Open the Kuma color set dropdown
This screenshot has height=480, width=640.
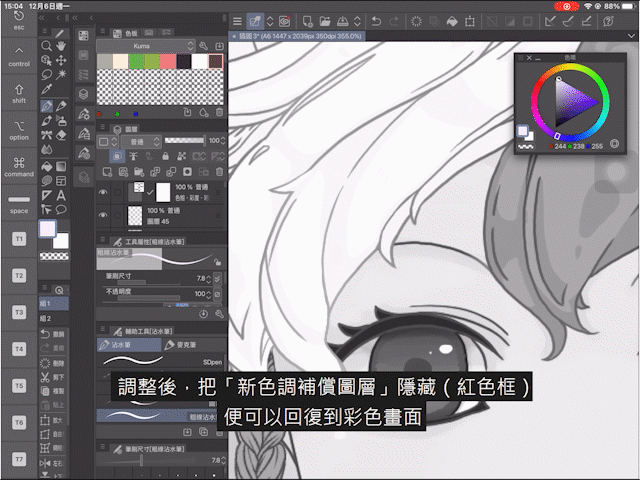point(146,46)
